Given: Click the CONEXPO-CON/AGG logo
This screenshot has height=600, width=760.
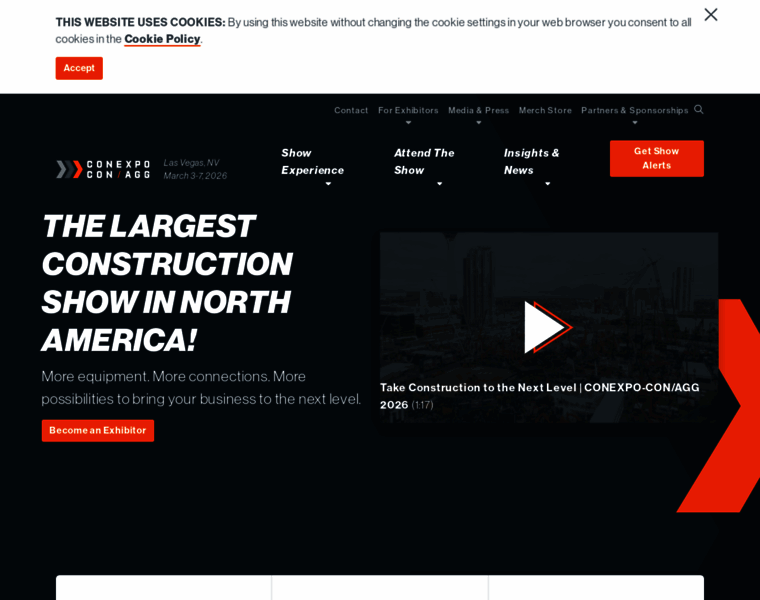Looking at the screenshot, I should [103, 169].
